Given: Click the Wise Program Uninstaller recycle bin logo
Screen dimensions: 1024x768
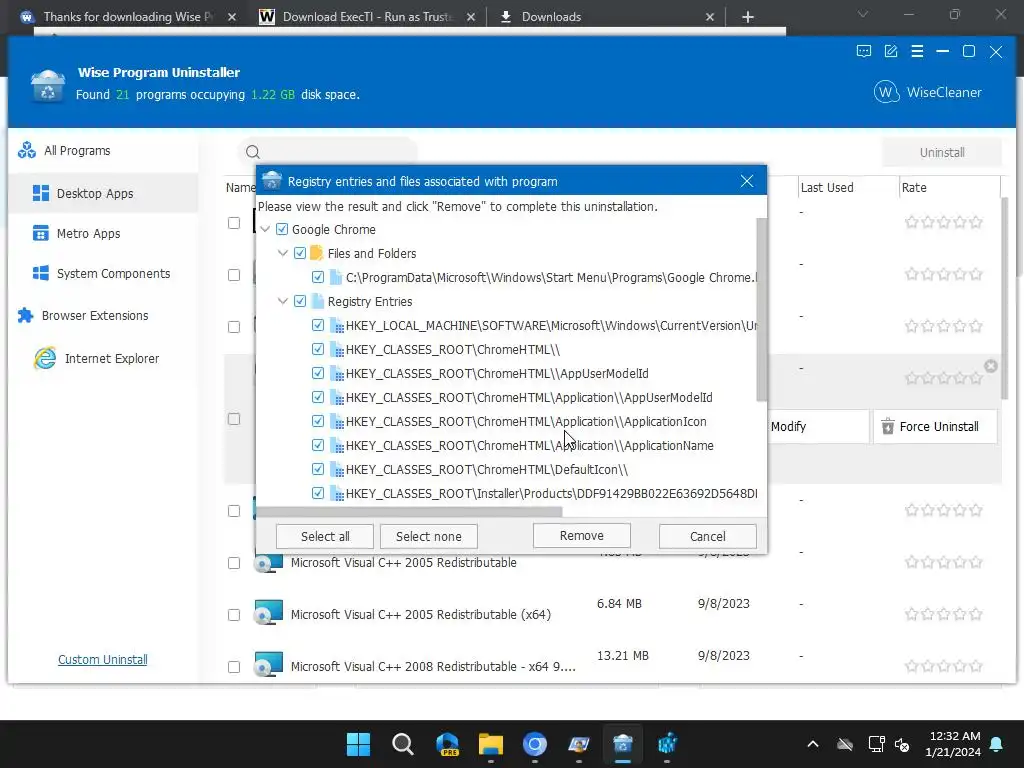Looking at the screenshot, I should tap(48, 86).
